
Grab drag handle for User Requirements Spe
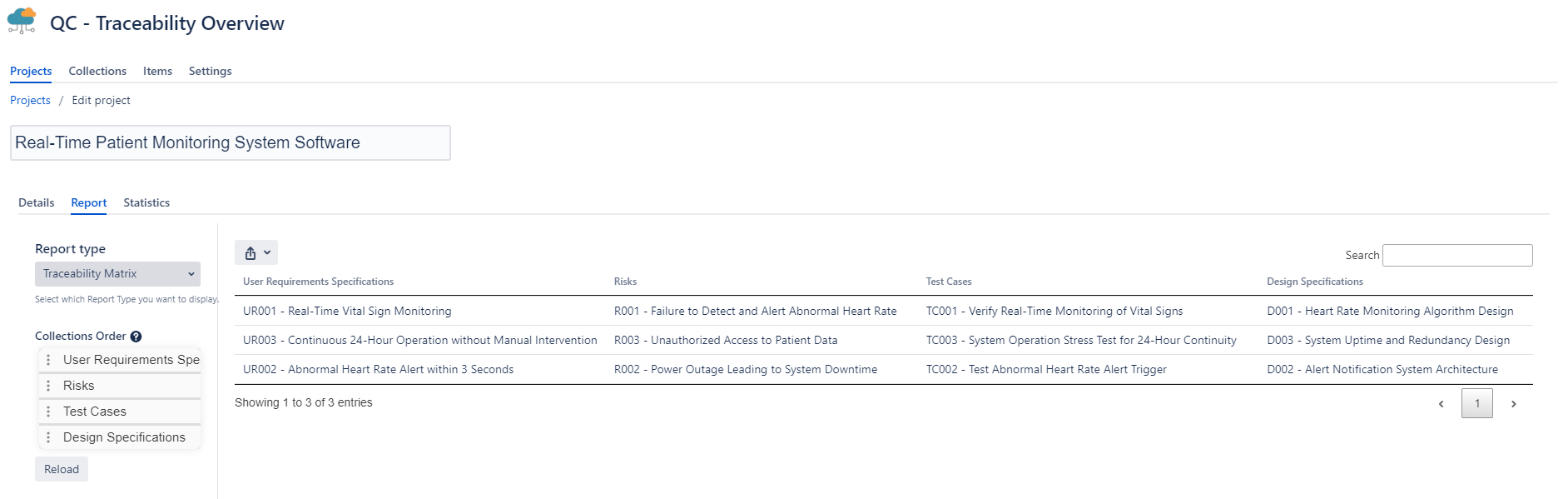(x=48, y=360)
